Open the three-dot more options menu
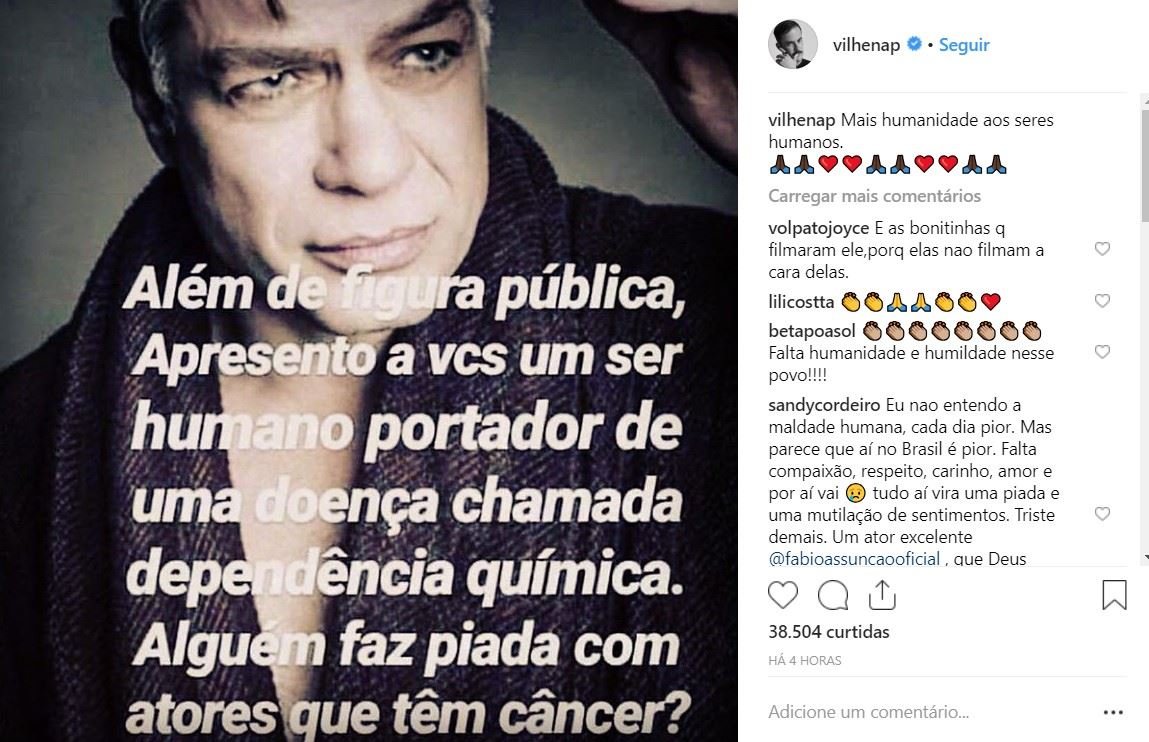The width and height of the screenshot is (1149, 742). tap(1113, 712)
